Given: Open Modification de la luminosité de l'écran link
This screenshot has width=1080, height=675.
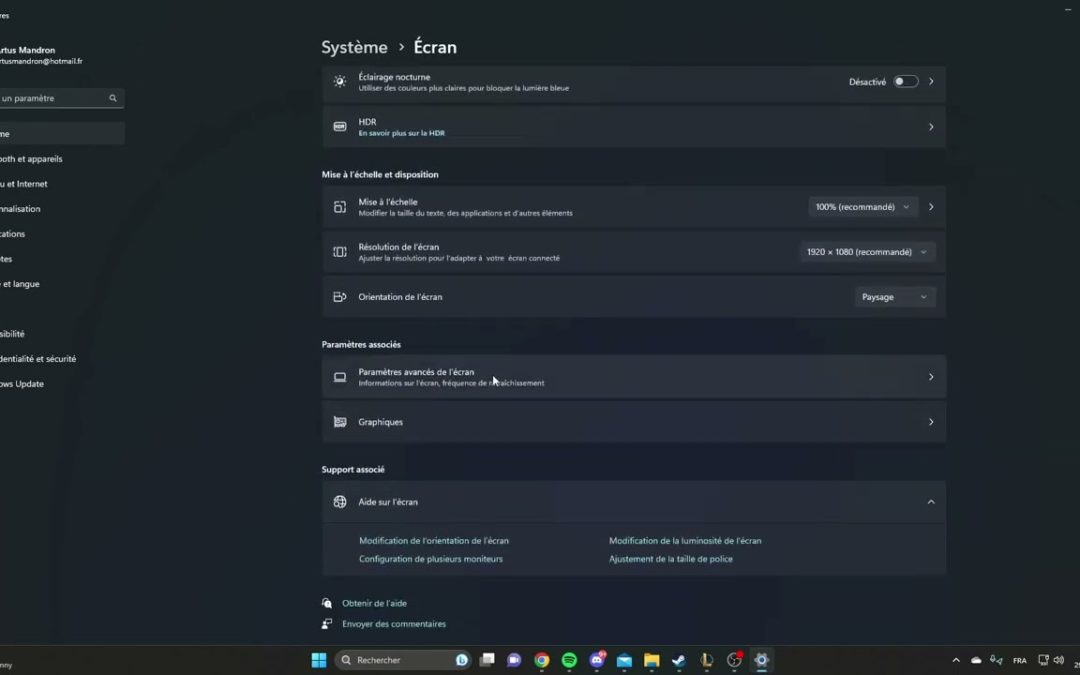Looking at the screenshot, I should pyautogui.click(x=685, y=541).
